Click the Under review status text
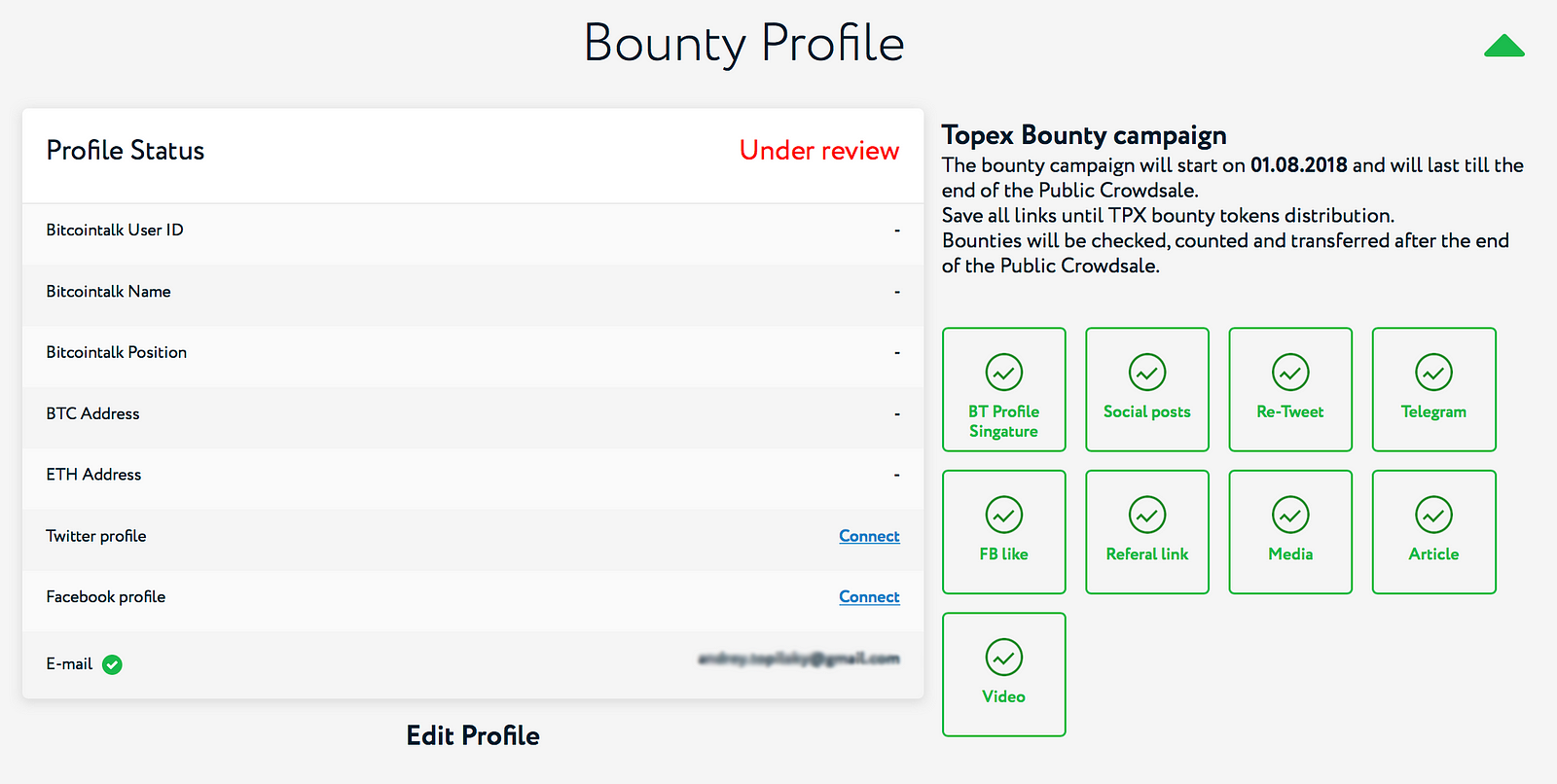The image size is (1557, 784). point(819,150)
